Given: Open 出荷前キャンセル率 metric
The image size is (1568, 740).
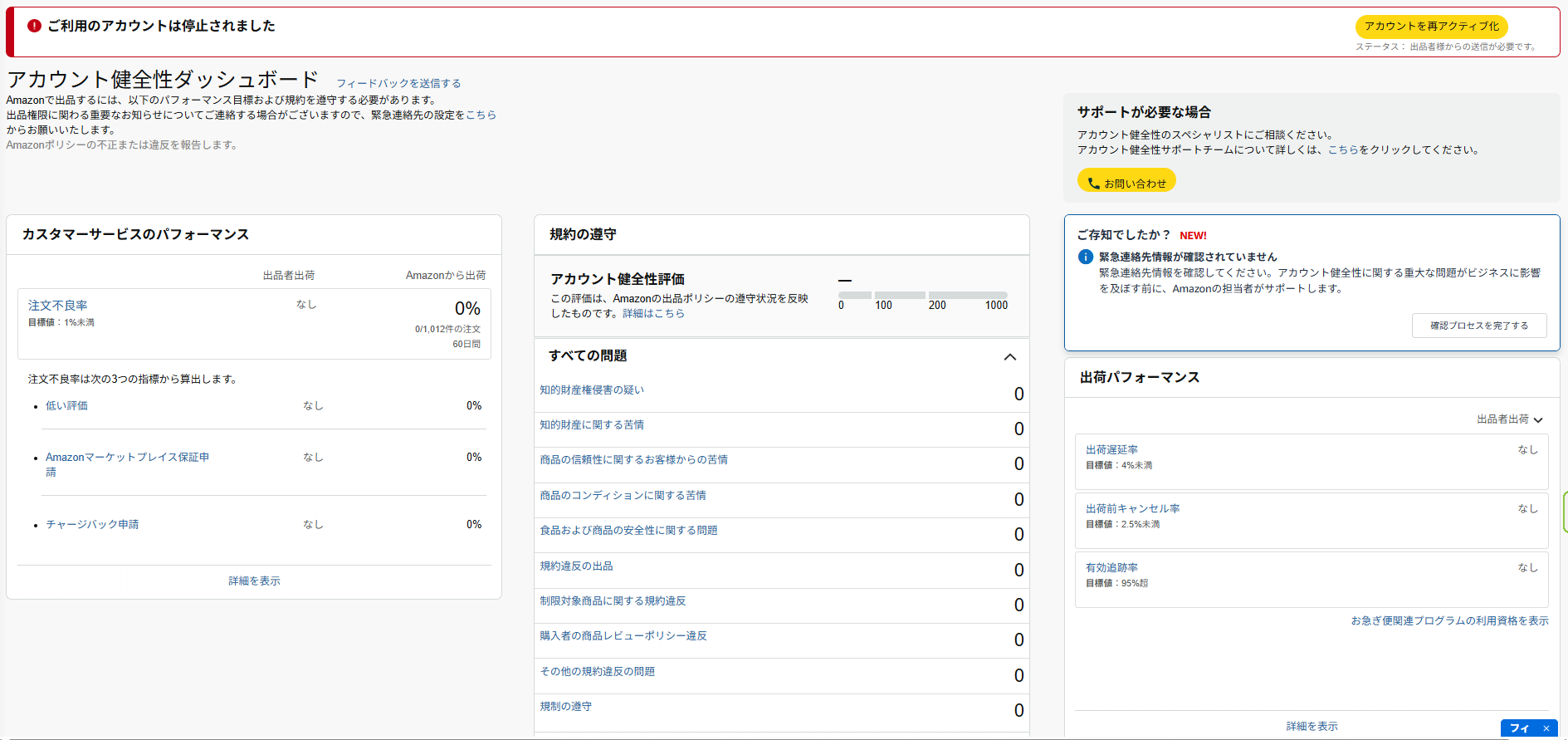Looking at the screenshot, I should click(1132, 508).
